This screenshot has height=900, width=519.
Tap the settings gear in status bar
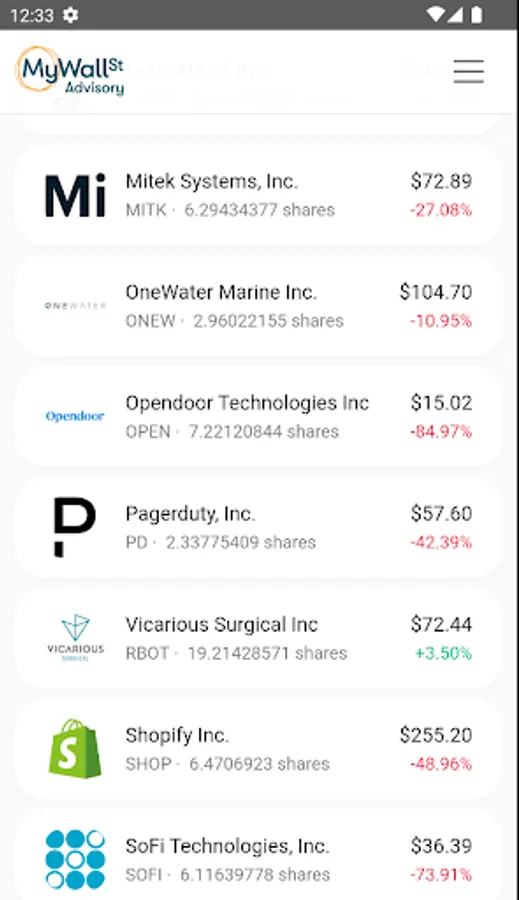(x=71, y=15)
